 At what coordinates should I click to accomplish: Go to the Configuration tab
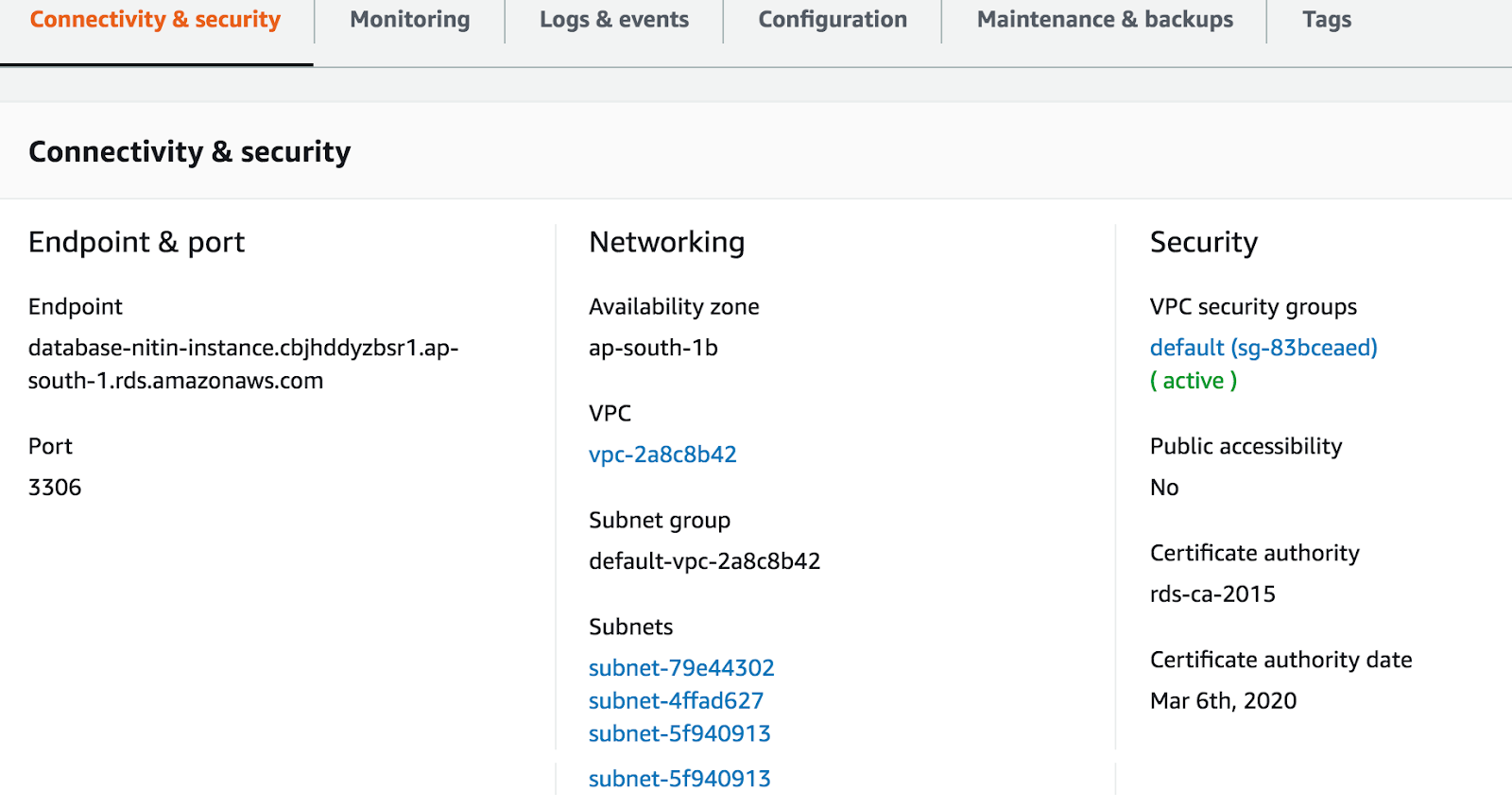[x=833, y=20]
